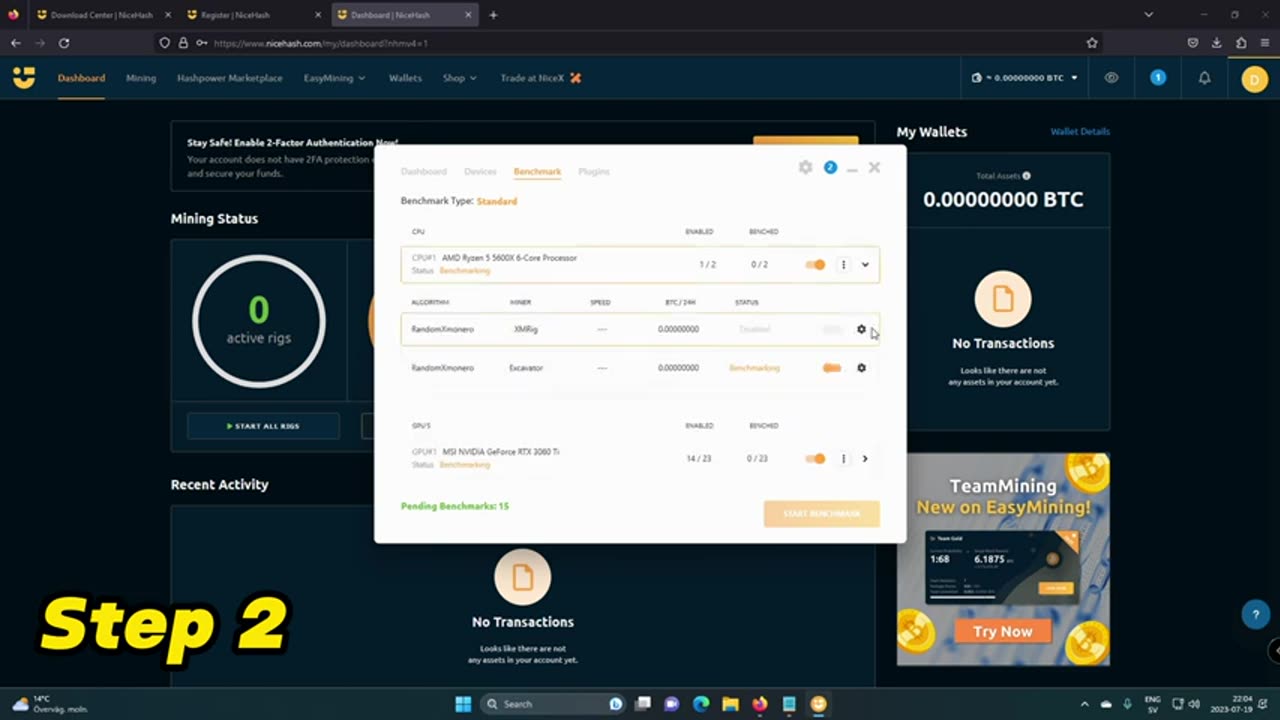Go back in the browser
The height and width of the screenshot is (720, 1280).
click(16, 43)
